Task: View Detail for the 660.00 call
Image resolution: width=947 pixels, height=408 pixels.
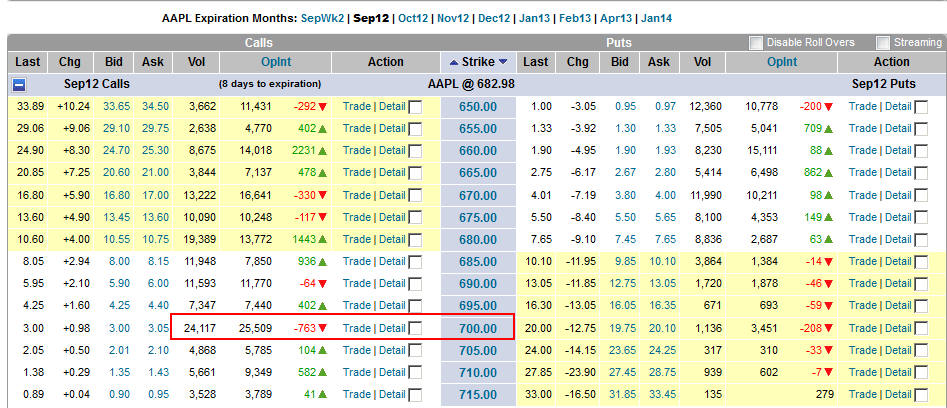Action: (393, 150)
